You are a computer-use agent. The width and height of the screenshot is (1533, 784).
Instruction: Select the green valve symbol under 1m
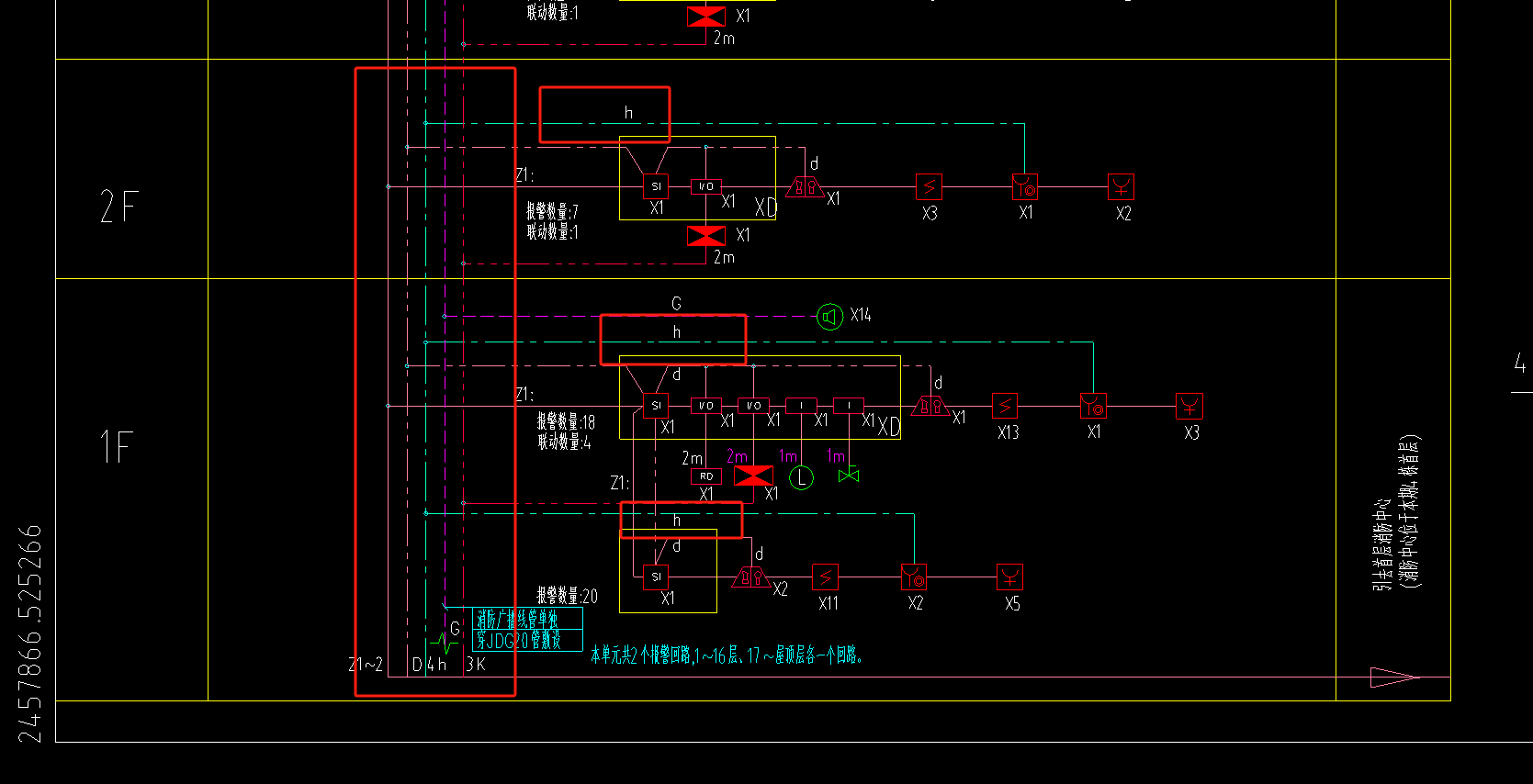pos(850,476)
